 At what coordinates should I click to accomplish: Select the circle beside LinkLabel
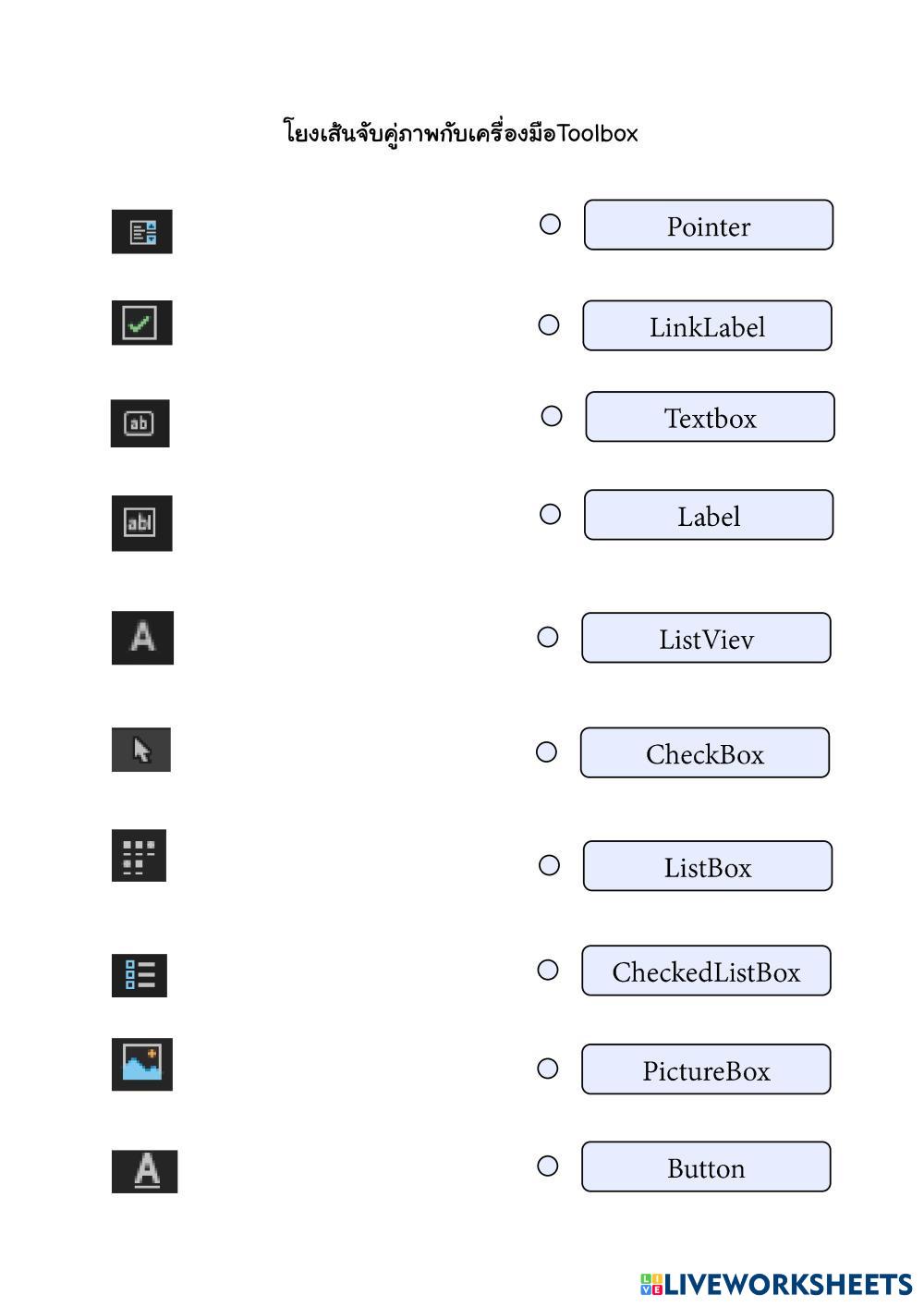point(549,325)
